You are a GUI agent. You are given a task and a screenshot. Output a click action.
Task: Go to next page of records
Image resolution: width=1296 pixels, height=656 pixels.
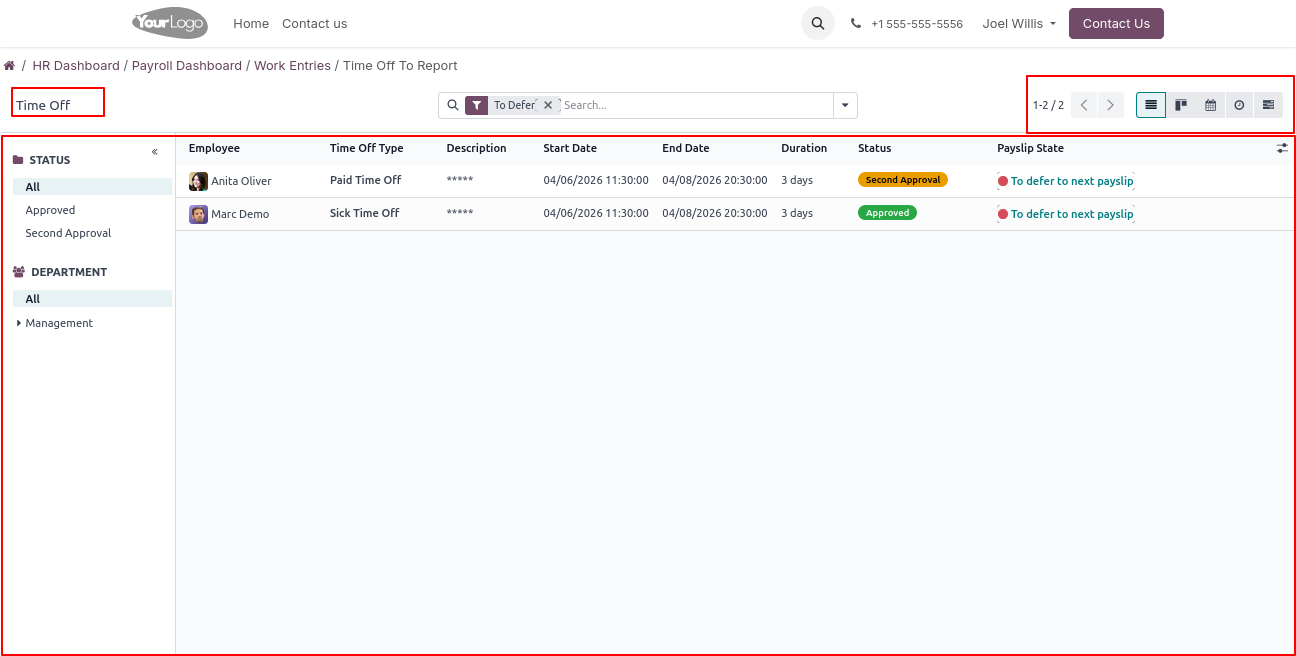(1110, 105)
